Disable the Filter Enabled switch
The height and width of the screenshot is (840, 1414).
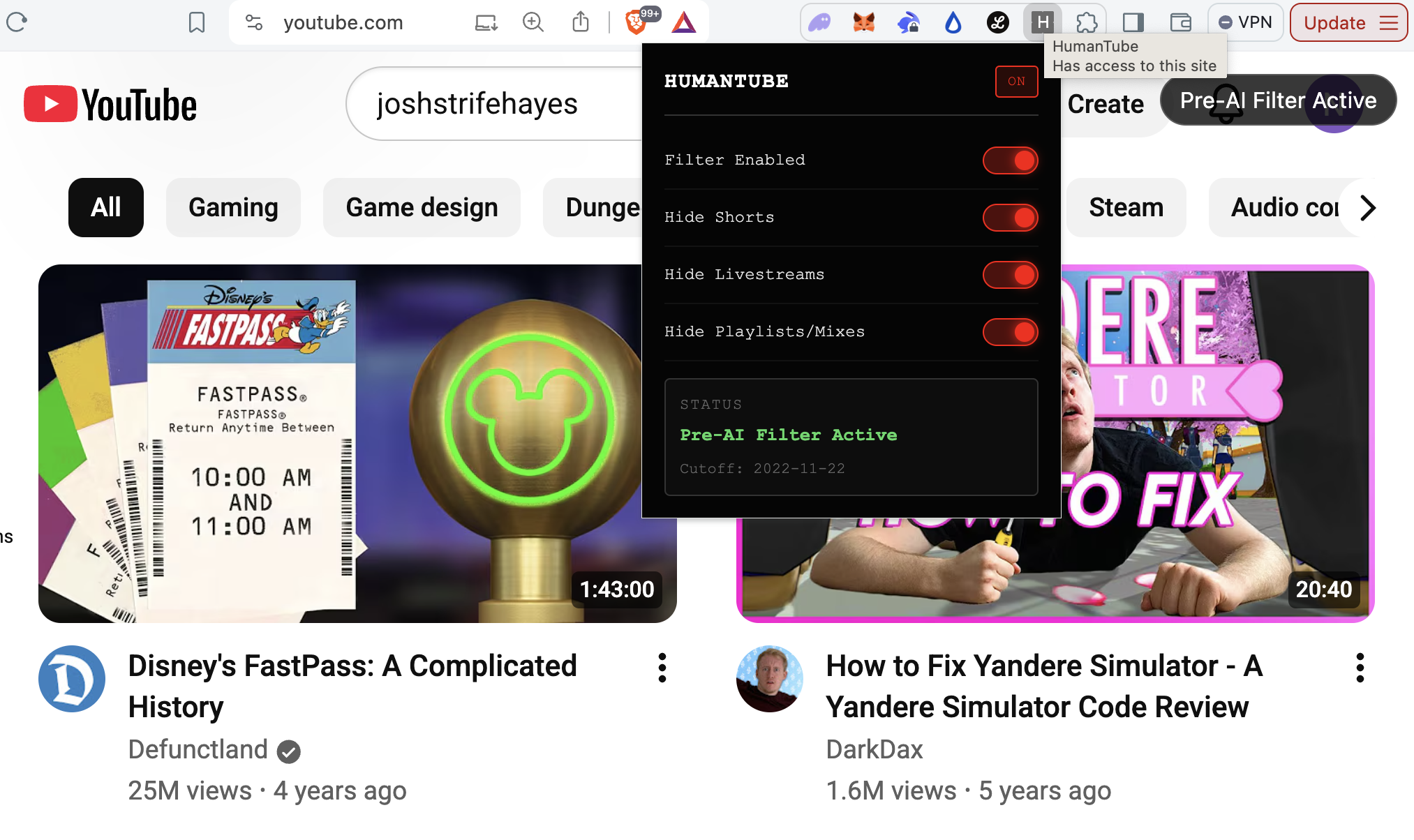[1010, 160]
